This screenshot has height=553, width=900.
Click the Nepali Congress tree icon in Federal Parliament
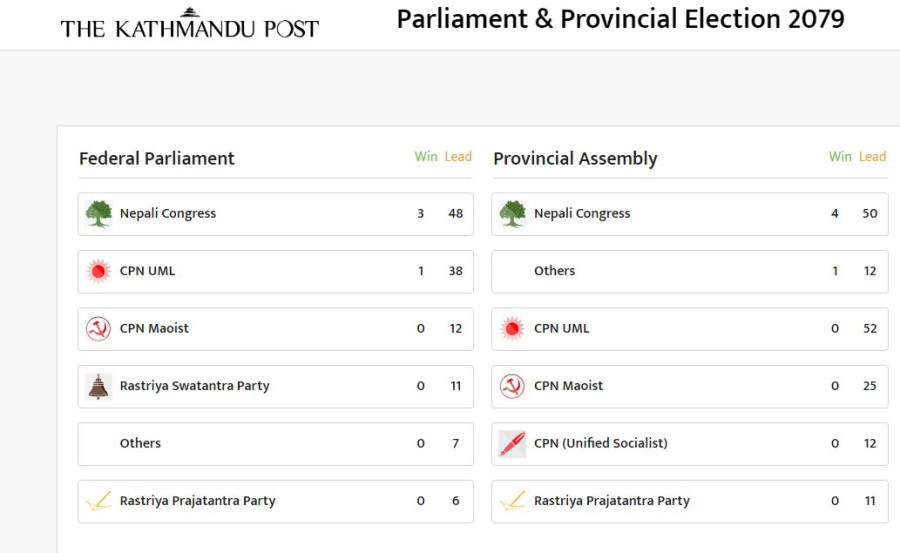[98, 214]
